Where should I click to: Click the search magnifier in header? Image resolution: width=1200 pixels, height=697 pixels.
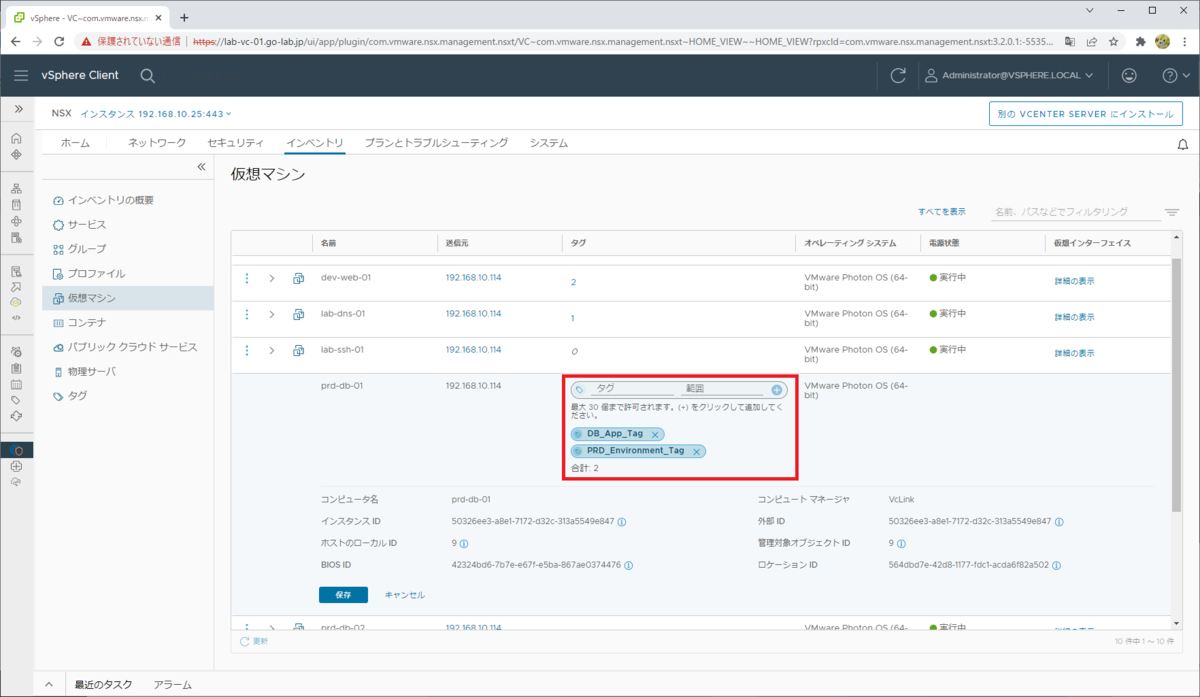[147, 75]
